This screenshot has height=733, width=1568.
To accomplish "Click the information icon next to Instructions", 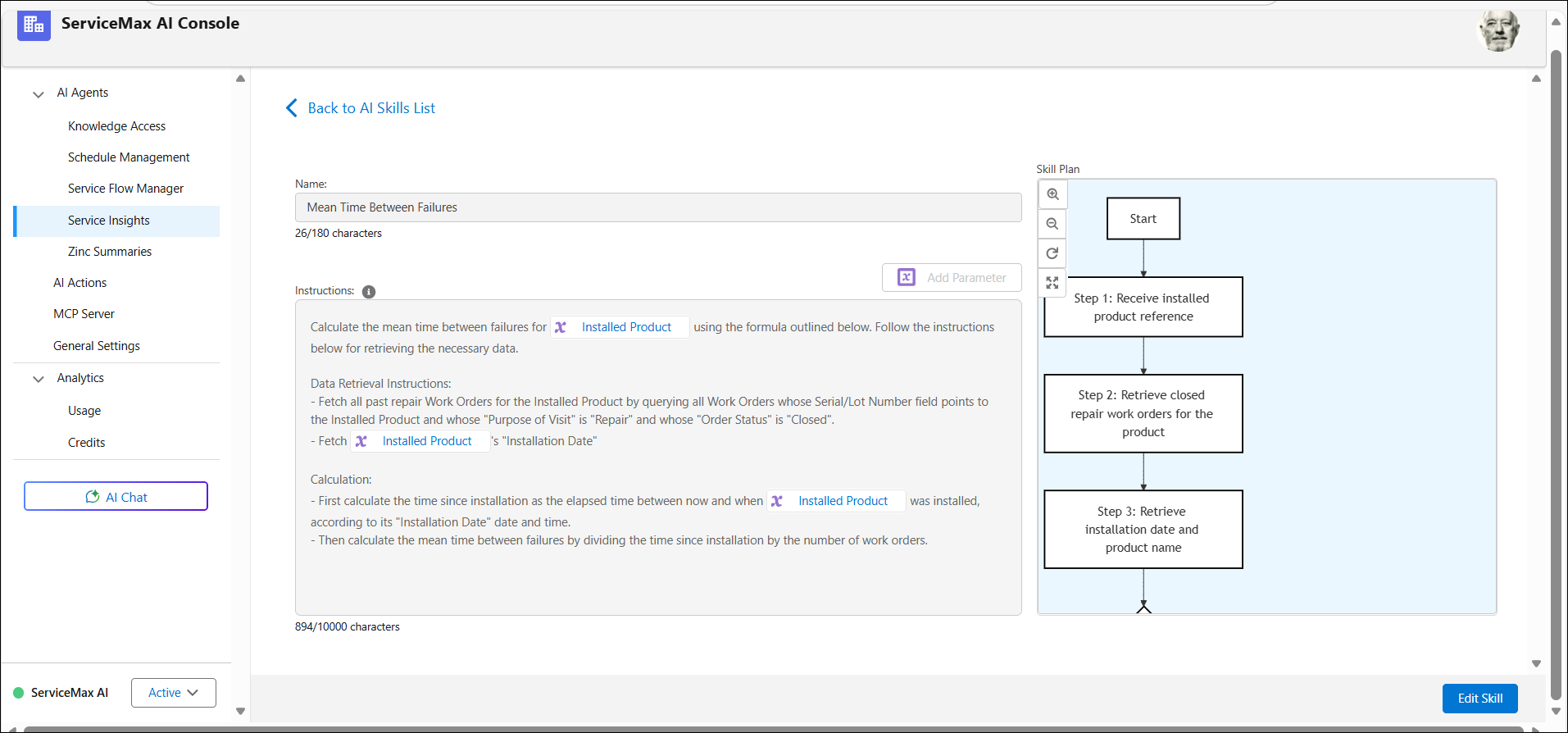I will (x=369, y=292).
